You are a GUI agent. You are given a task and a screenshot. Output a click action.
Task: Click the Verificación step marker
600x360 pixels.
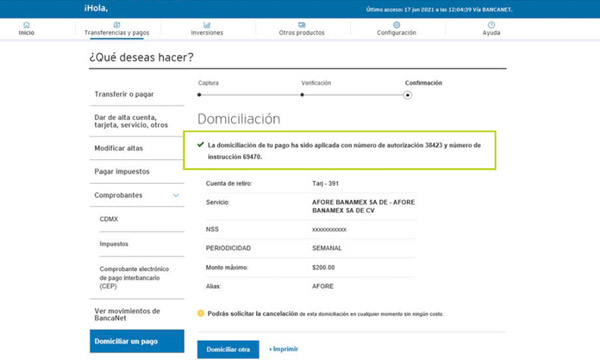pyautogui.click(x=302, y=95)
